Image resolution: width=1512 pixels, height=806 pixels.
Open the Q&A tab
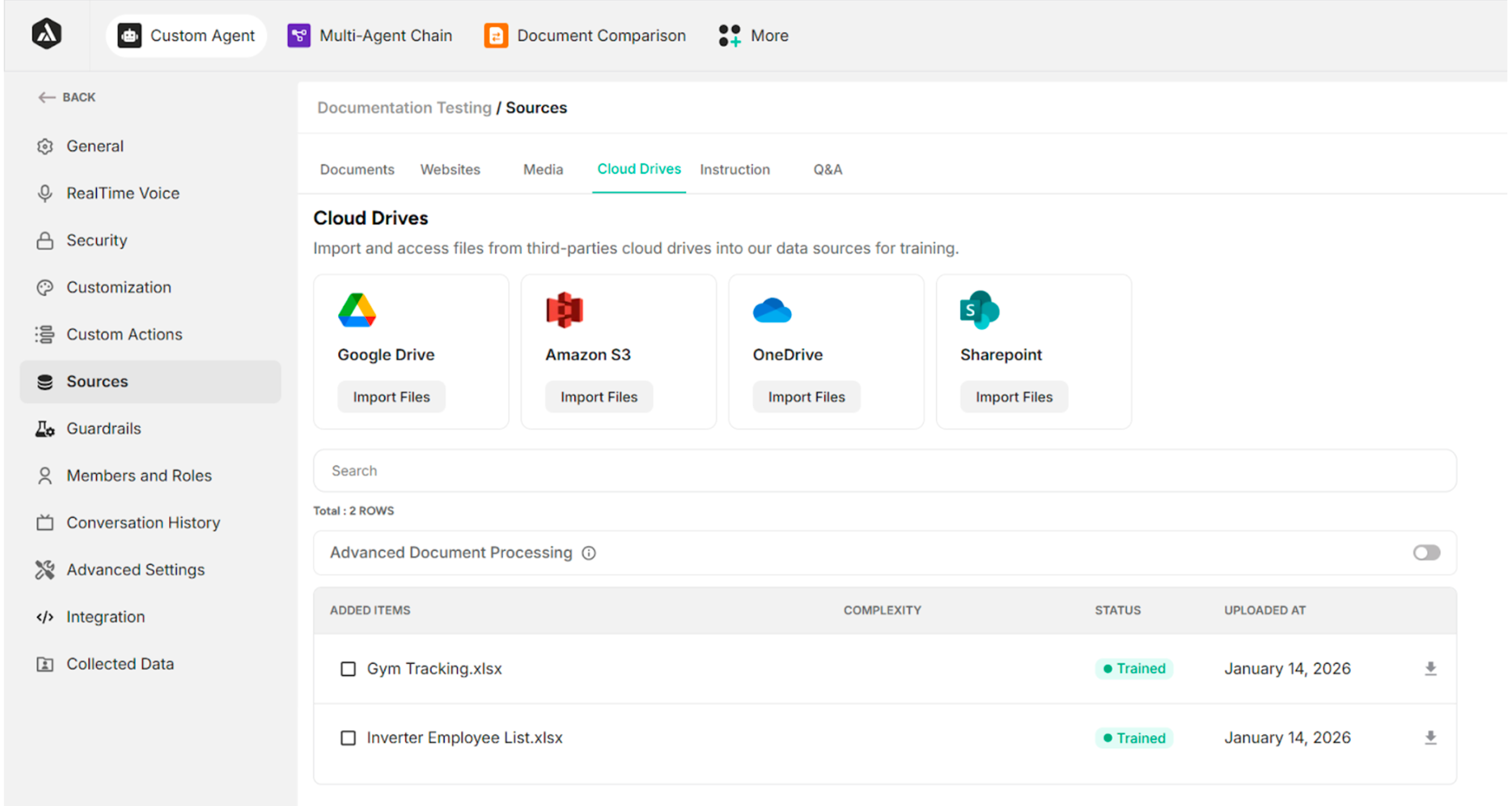tap(827, 170)
